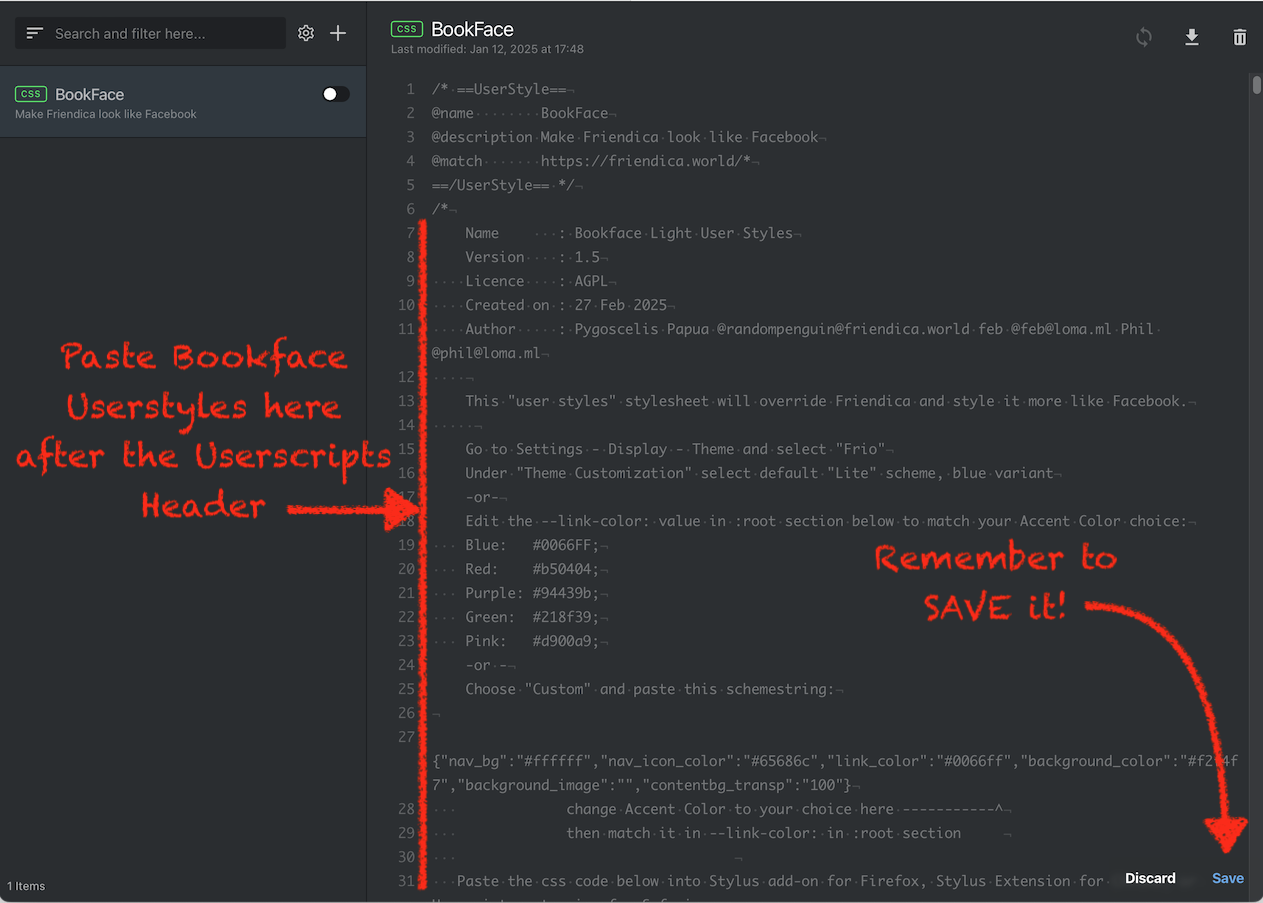Screen dimensions: 1263x903
Task: Select the BookFace item in the sidebar list
Action: (183, 103)
